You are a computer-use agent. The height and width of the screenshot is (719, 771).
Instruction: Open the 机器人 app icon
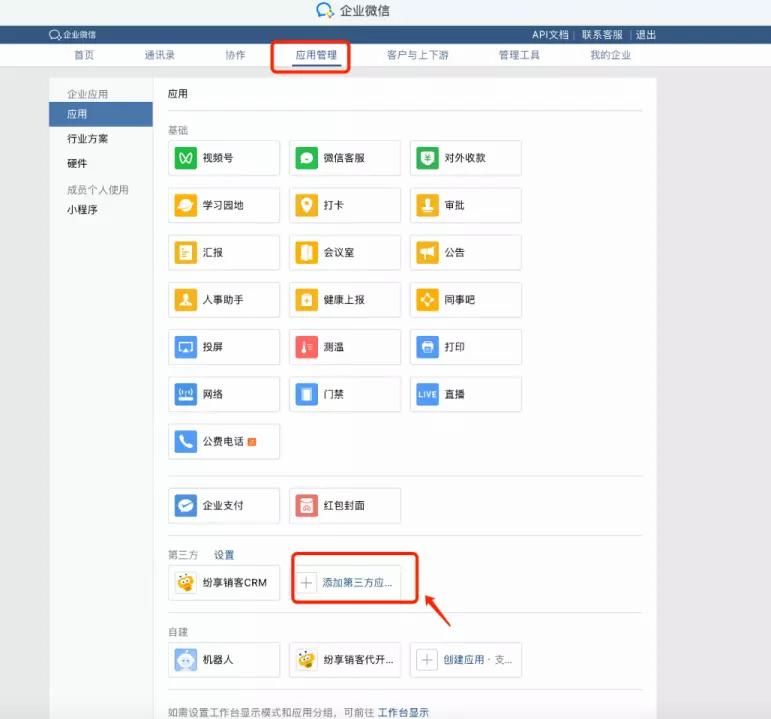[185, 659]
